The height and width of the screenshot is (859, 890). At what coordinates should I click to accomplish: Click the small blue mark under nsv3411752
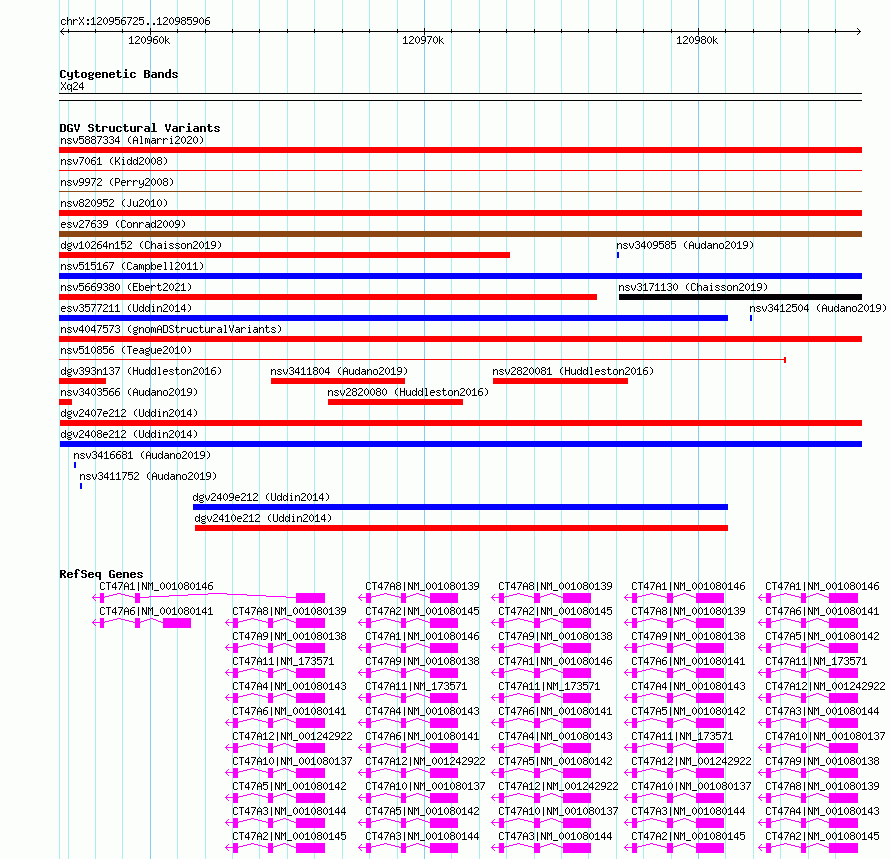click(81, 486)
